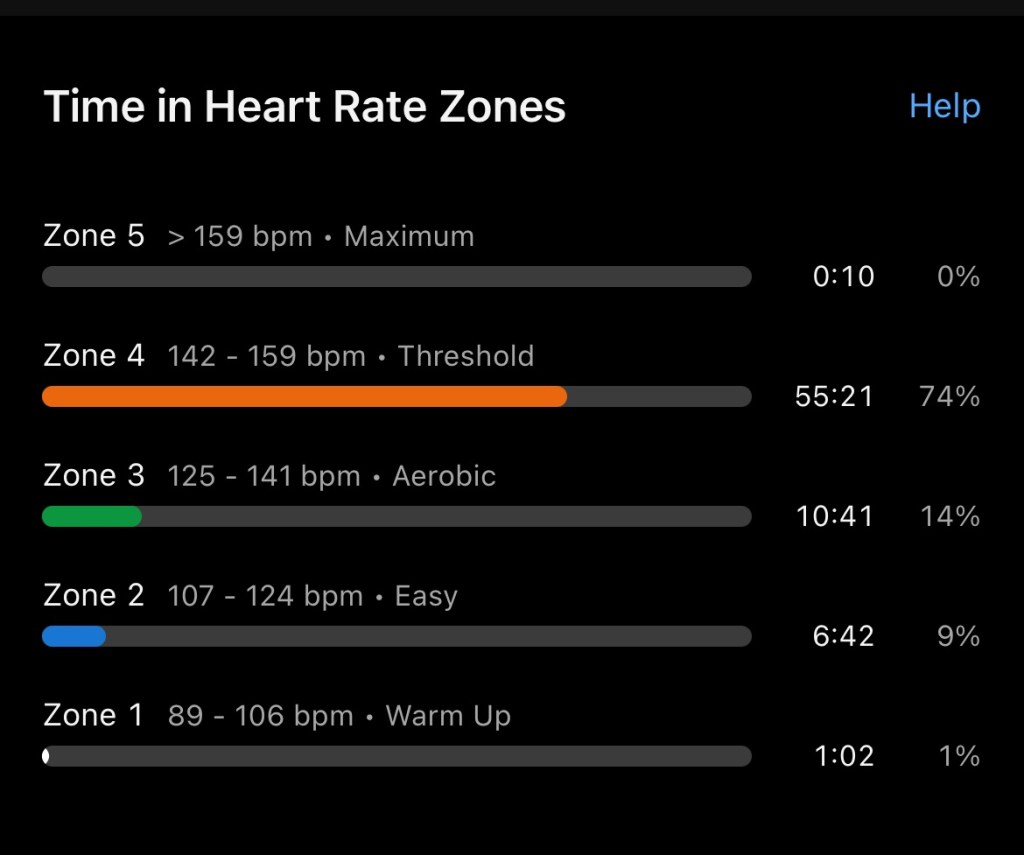
Task: Click the 14% percentage value
Action: 949,516
